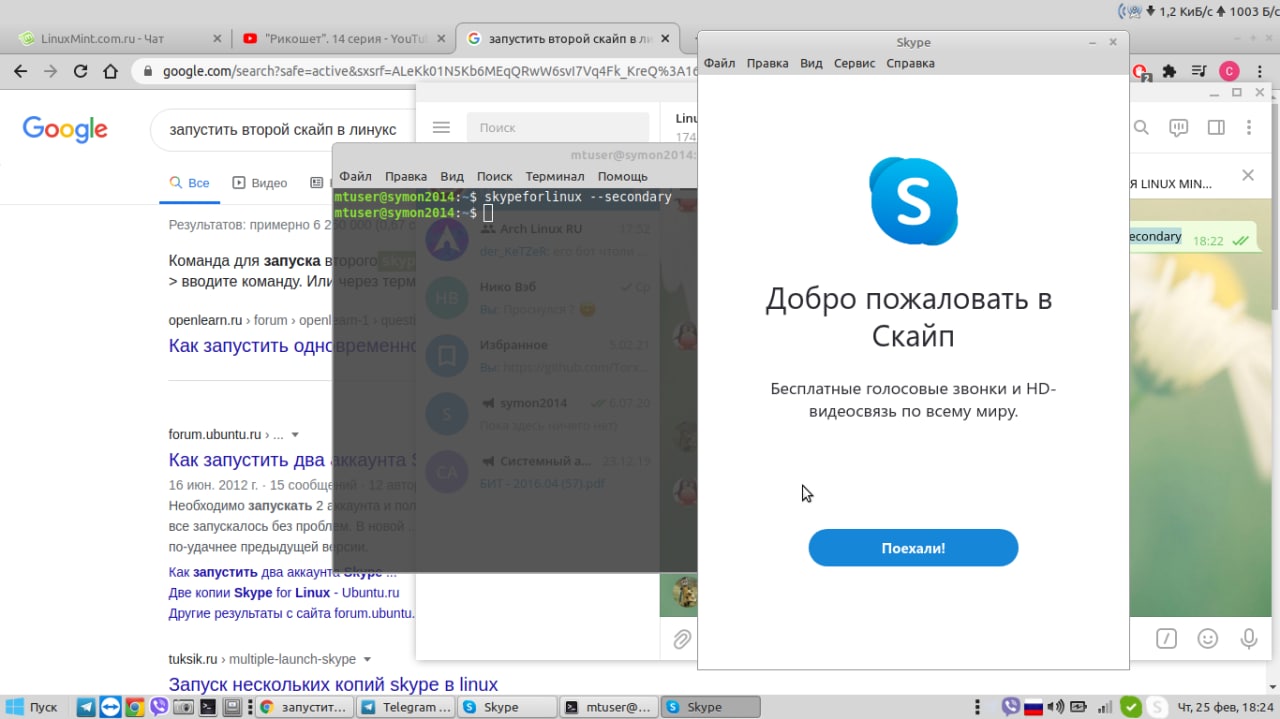Open "Другие результаты с сайта forum.ubuntu" link
The width and height of the screenshot is (1280, 719).
292,613
